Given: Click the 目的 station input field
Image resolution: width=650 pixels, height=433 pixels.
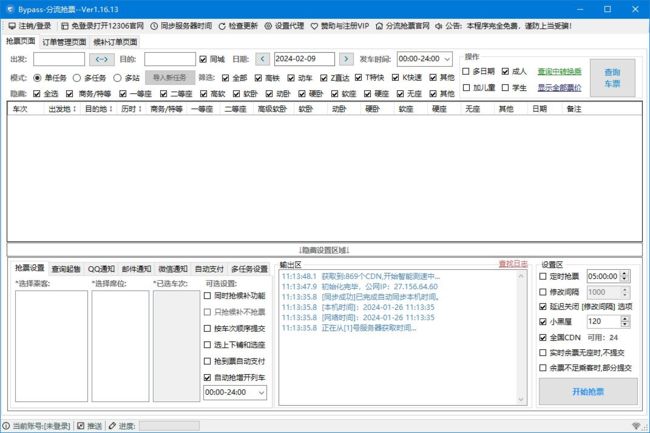Looking at the screenshot, I should click(x=170, y=59).
